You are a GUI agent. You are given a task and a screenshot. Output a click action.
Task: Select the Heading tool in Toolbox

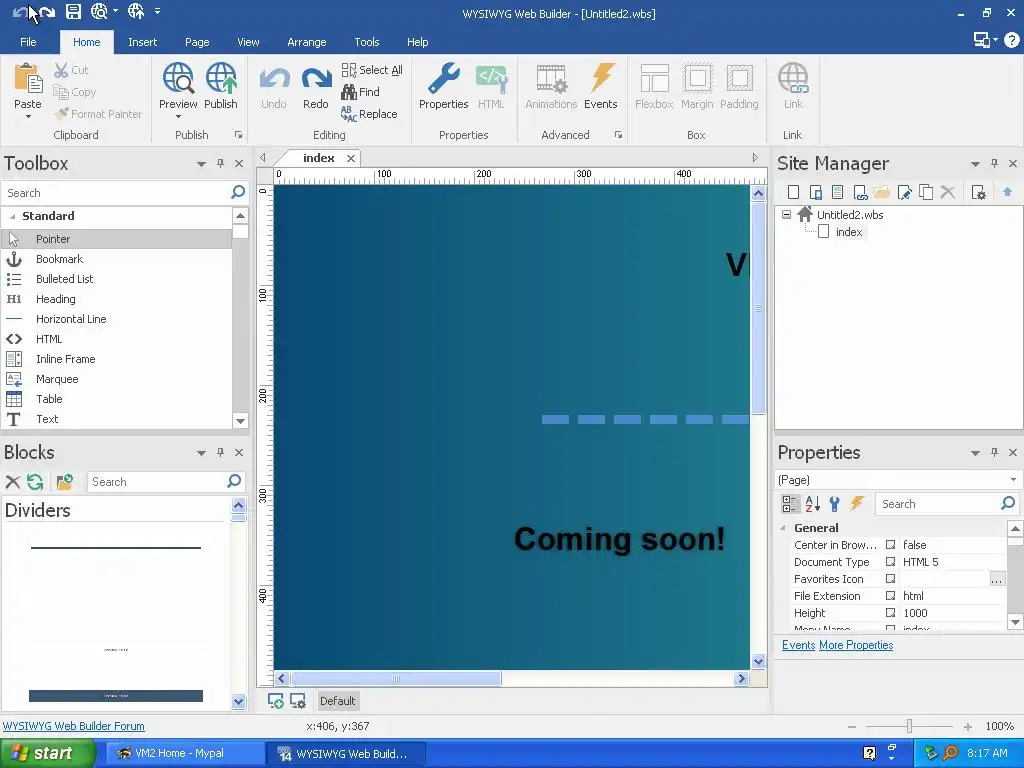point(117,299)
